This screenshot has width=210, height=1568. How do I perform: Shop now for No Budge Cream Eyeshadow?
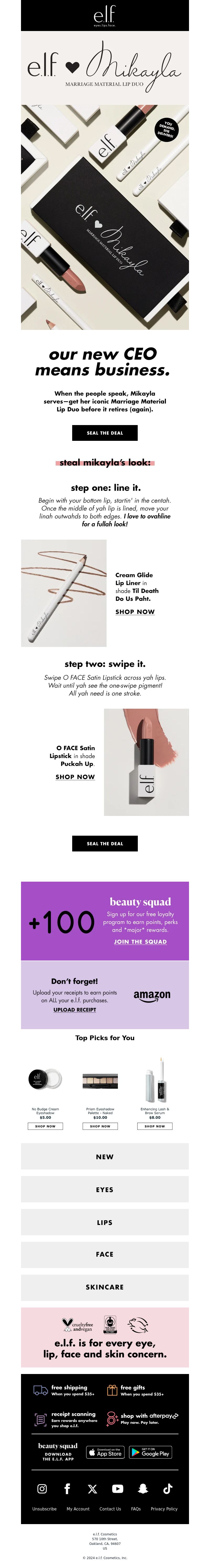click(45, 1126)
